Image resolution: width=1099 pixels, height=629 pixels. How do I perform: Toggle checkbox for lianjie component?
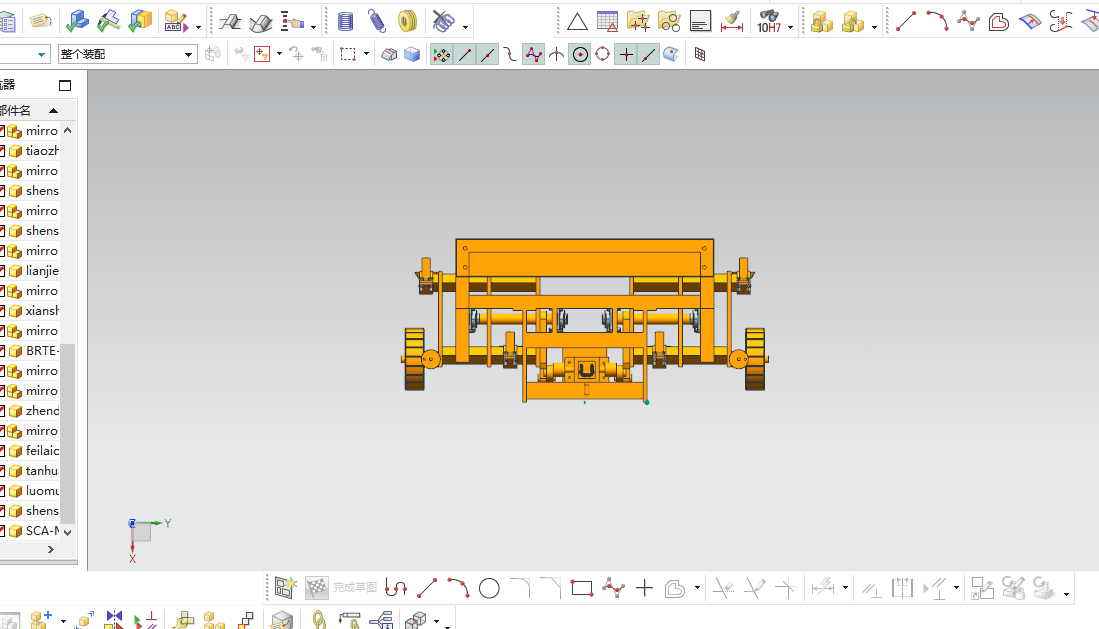2,271
